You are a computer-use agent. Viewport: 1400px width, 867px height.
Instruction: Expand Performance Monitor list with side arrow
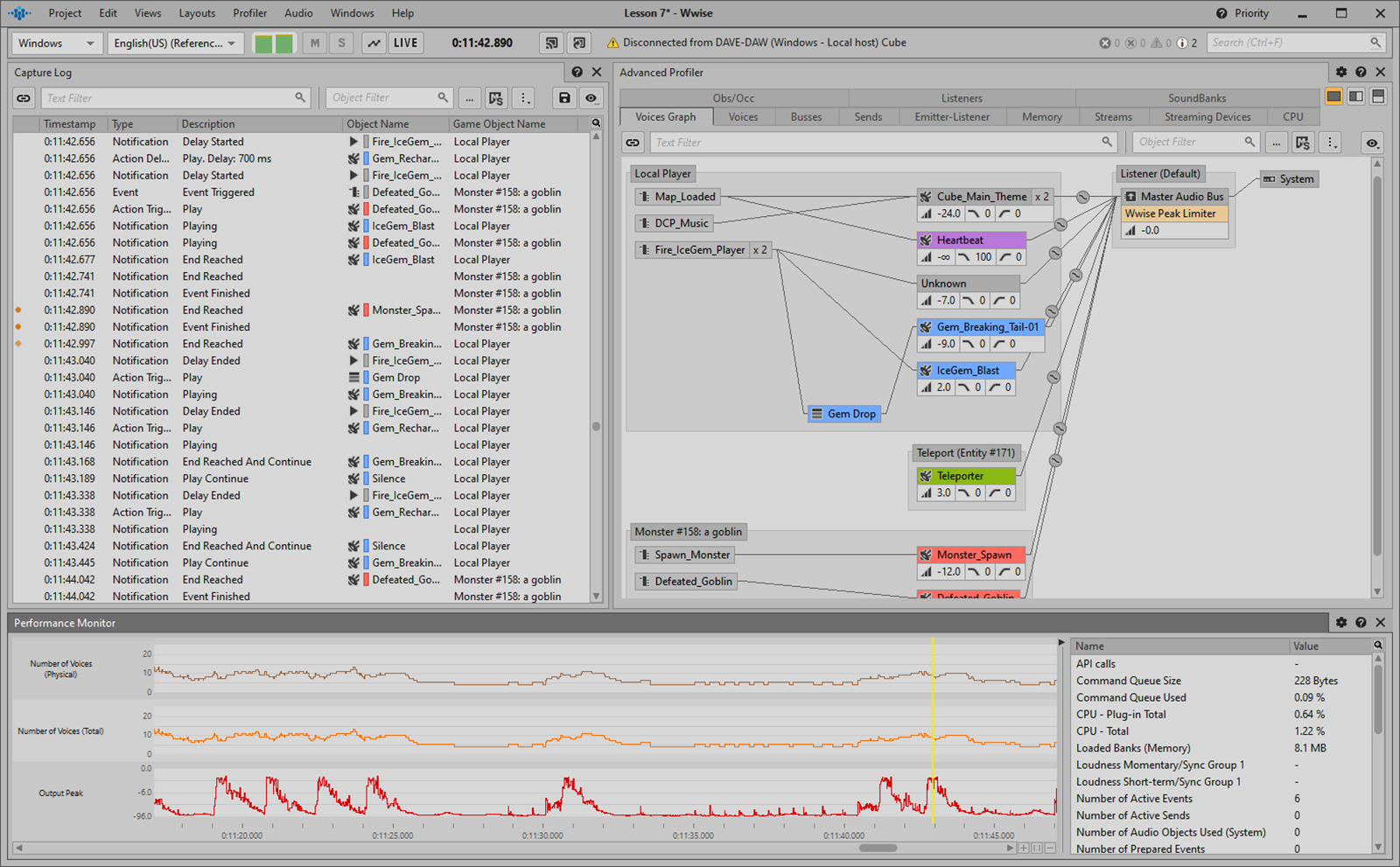click(x=1062, y=643)
